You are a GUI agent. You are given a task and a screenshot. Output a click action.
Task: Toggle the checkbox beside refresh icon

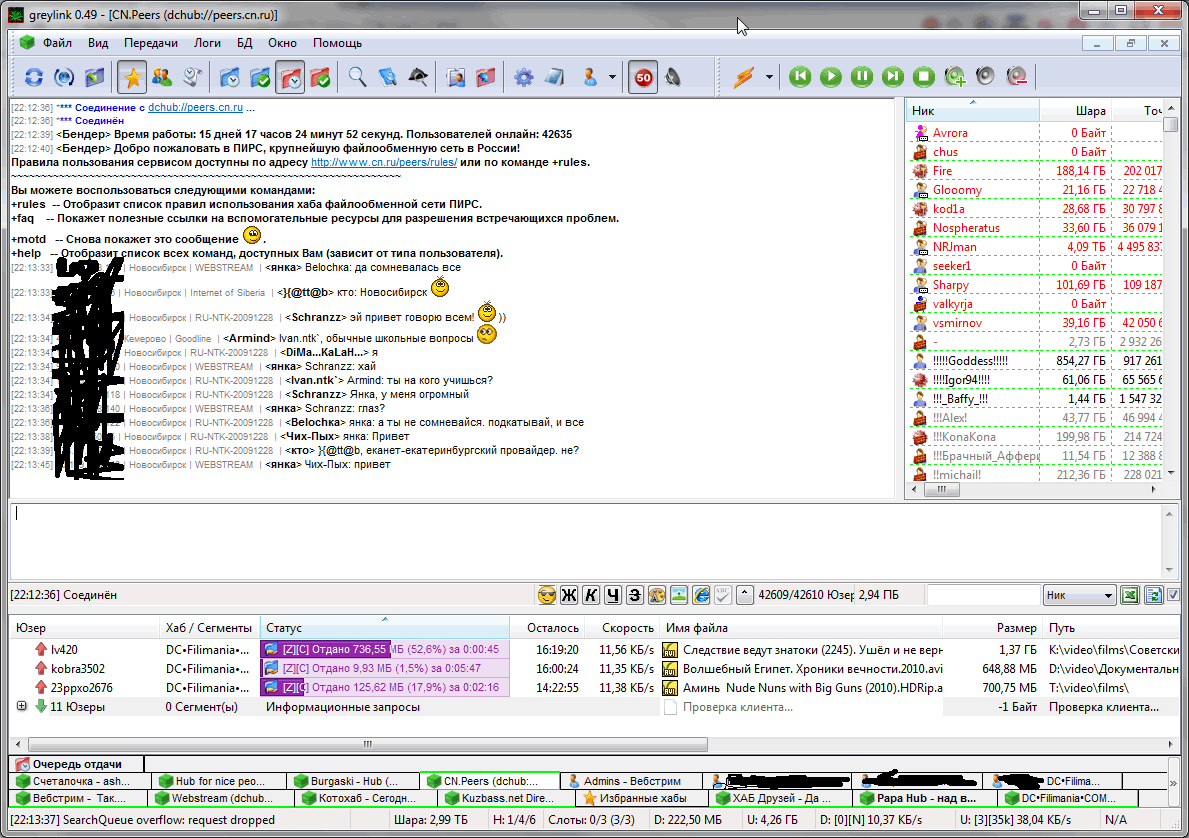[x=1173, y=595]
